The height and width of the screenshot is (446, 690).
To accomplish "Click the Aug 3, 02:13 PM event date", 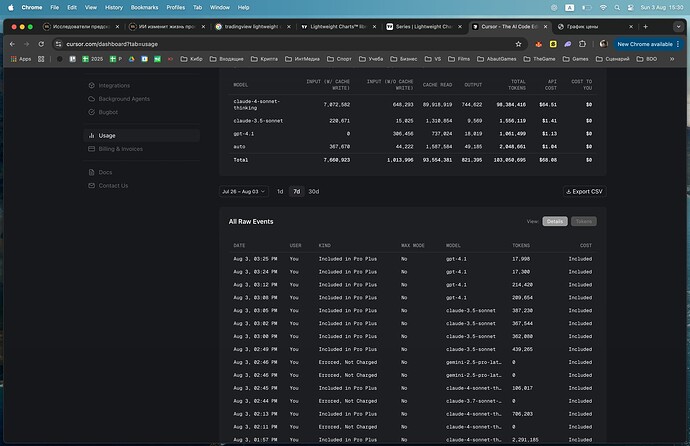I will click(255, 414).
